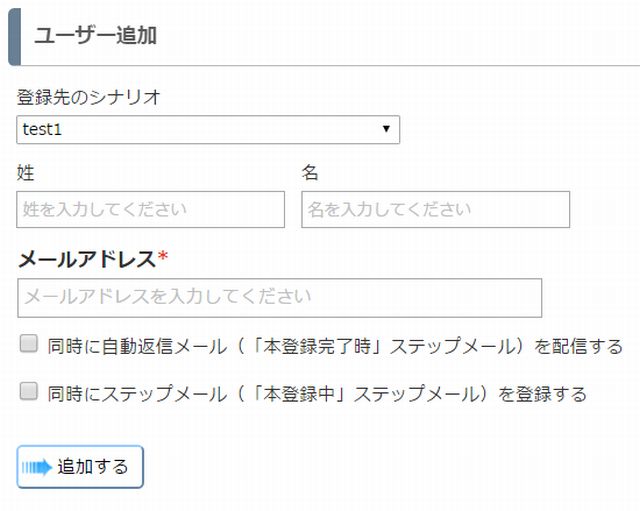Click the 名 label above the given-name field

click(310, 173)
